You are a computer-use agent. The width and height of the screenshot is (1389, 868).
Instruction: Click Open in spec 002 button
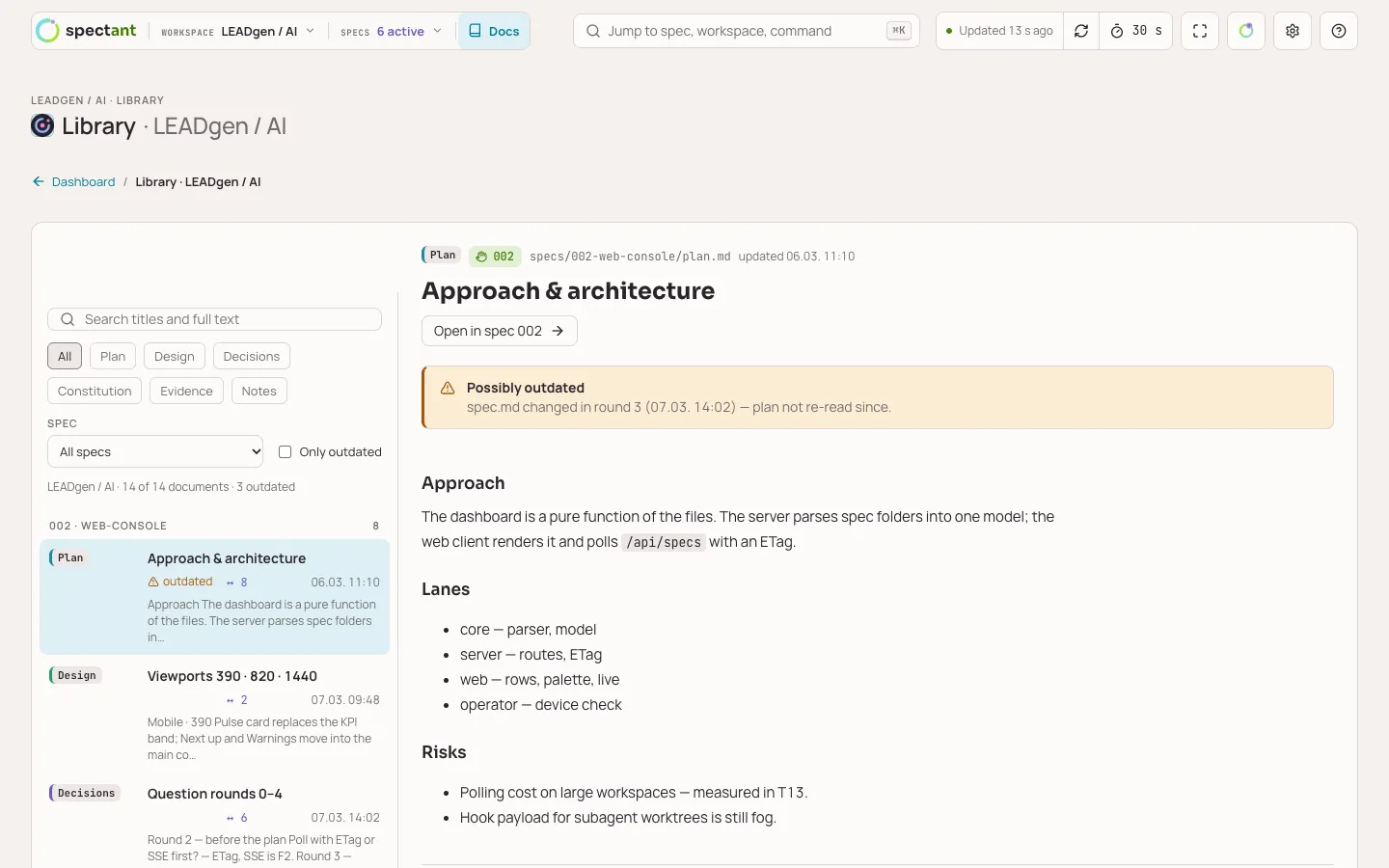(x=500, y=331)
